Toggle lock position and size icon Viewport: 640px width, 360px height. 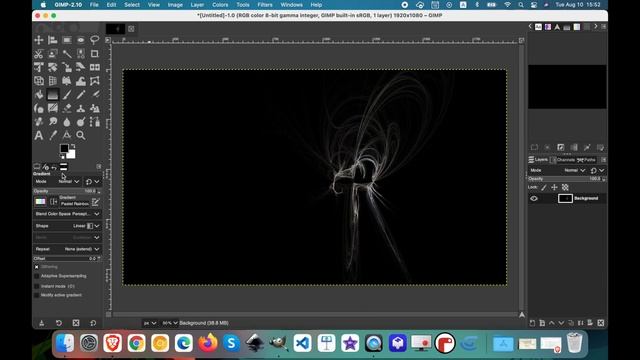(x=554, y=187)
